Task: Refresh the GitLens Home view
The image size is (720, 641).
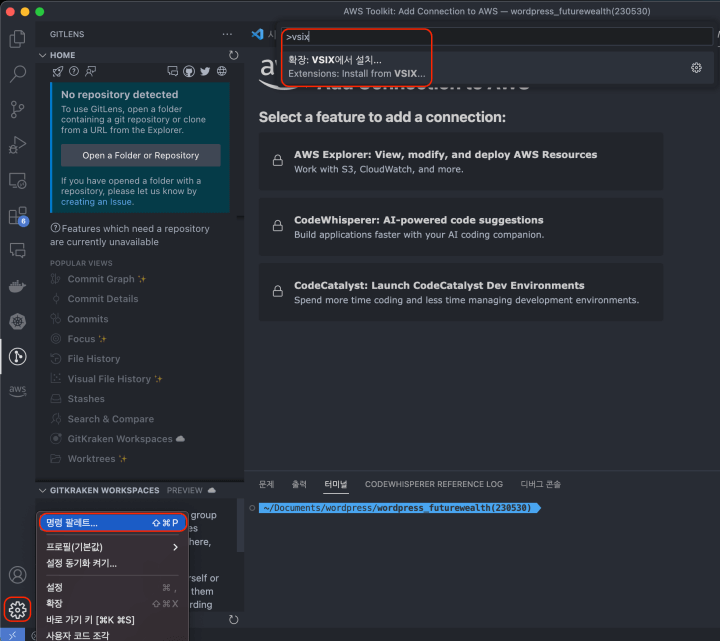Action: (234, 55)
